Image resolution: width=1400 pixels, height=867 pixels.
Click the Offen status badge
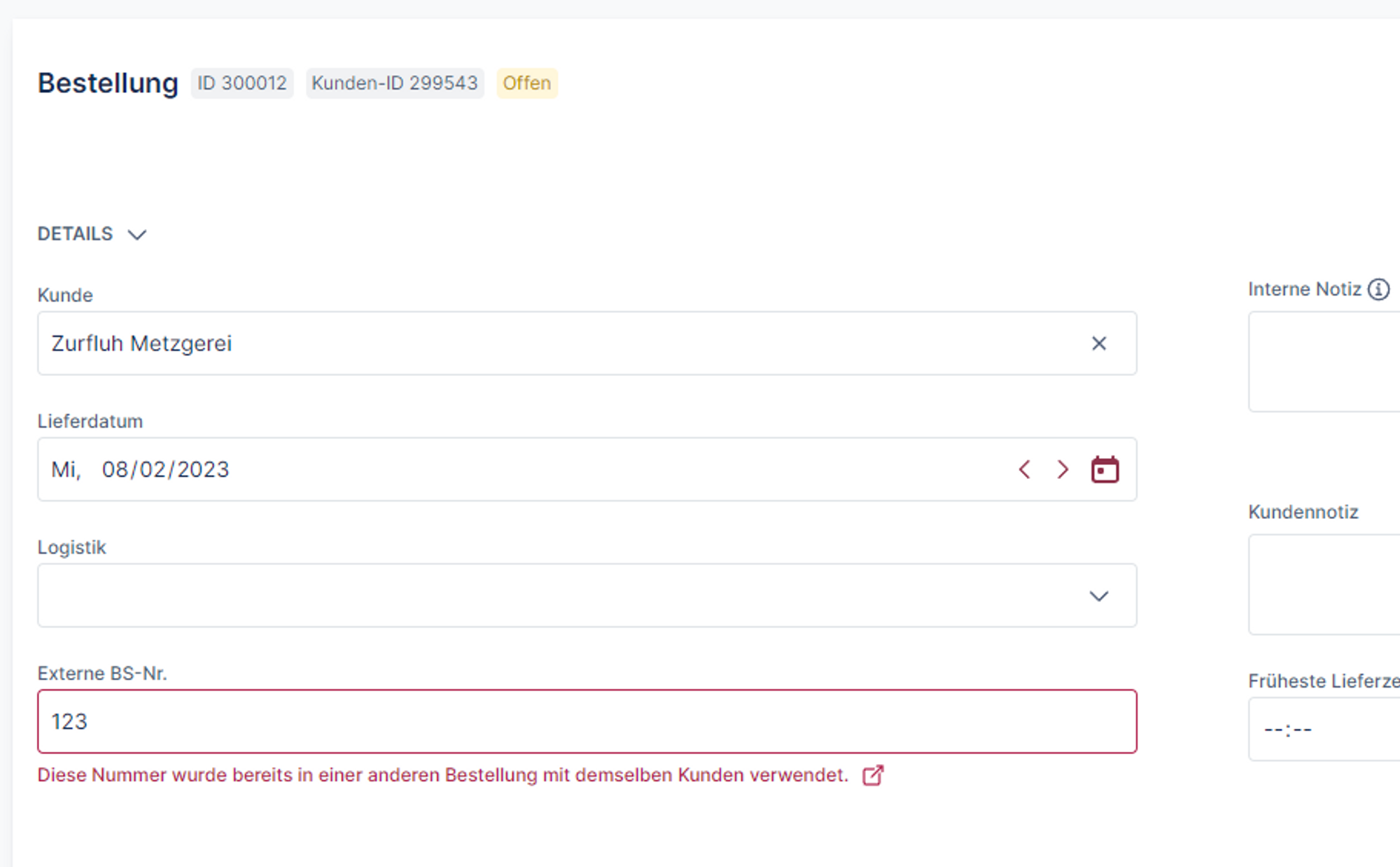coord(526,83)
